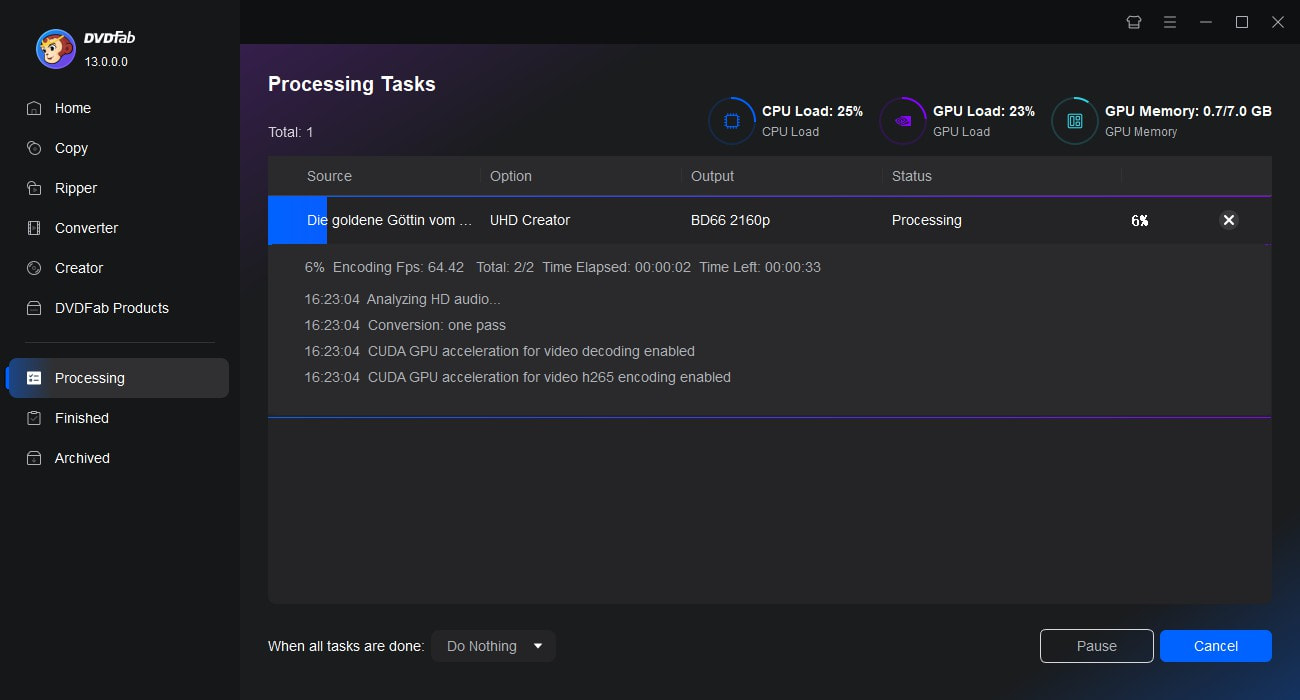Click the CPU Load indicator icon
This screenshot has height=700, width=1300.
click(731, 120)
